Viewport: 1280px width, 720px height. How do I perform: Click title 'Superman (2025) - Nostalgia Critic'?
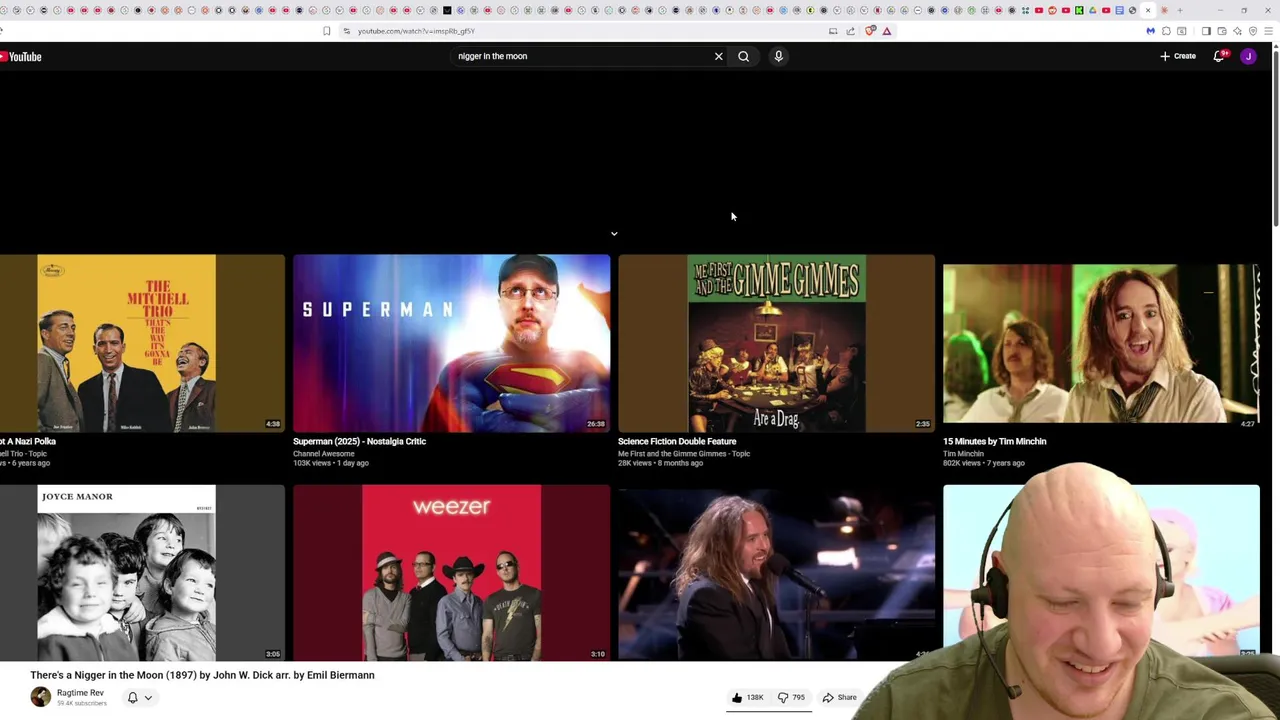click(x=359, y=441)
